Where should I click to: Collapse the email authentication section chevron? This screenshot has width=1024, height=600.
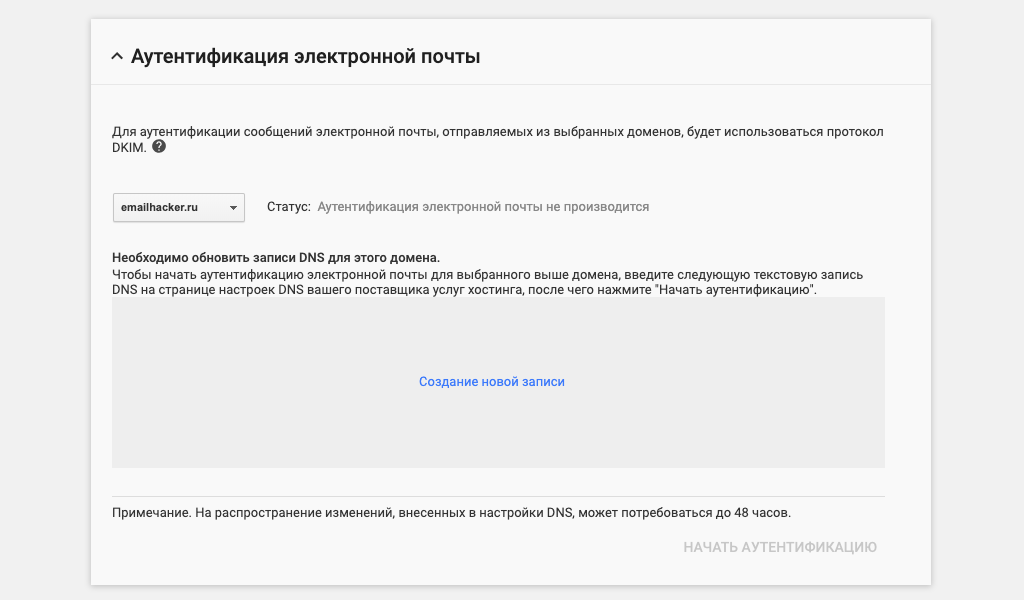click(117, 57)
